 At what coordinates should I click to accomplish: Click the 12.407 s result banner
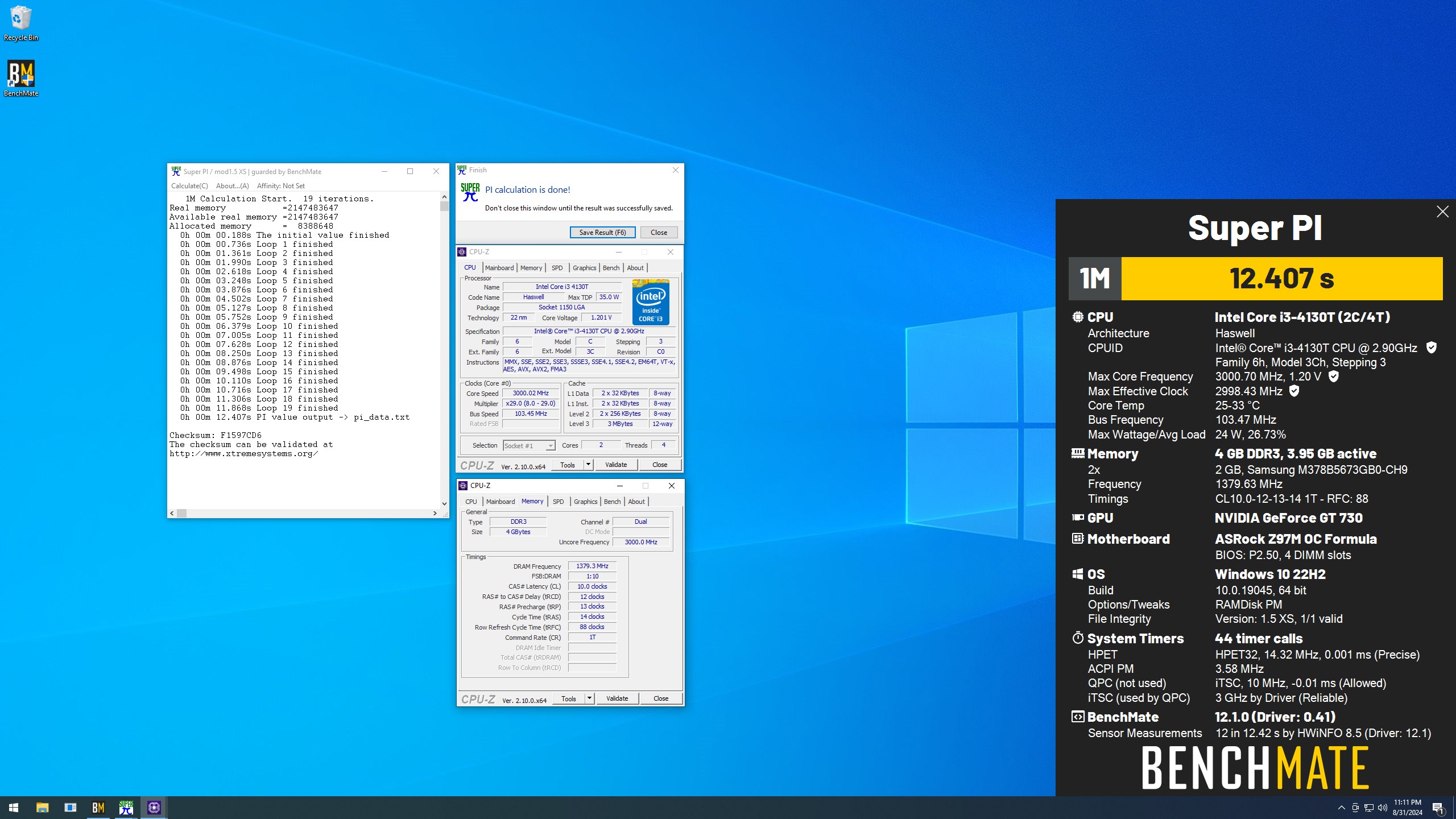click(1281, 279)
